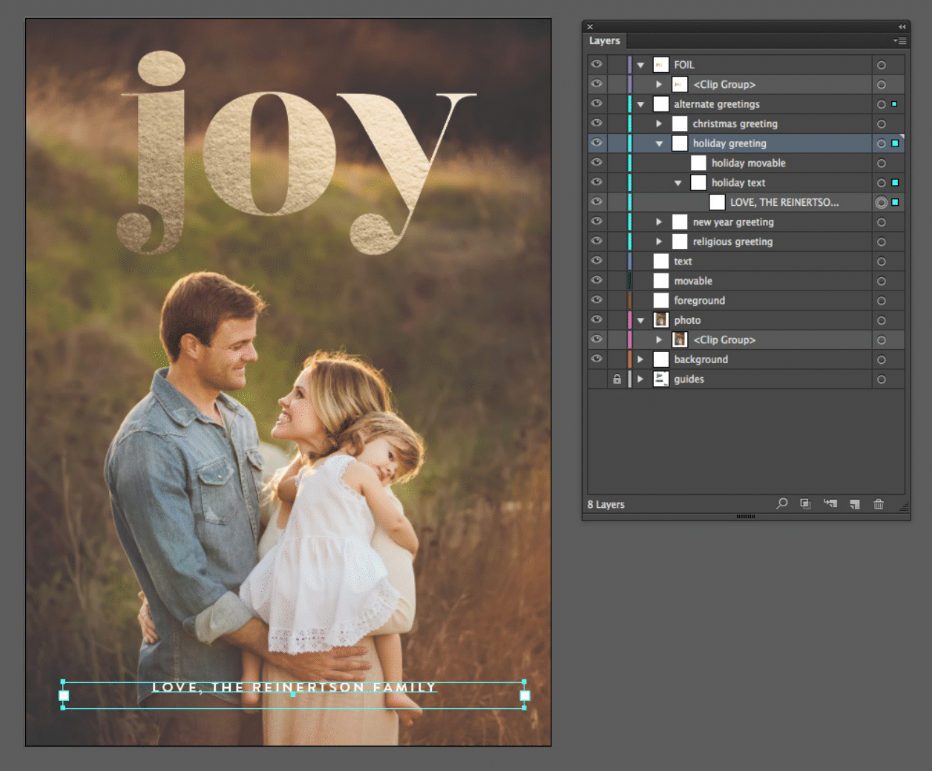Expand the new year greeting sublayer
Screen dimensions: 932x771
pos(659,222)
